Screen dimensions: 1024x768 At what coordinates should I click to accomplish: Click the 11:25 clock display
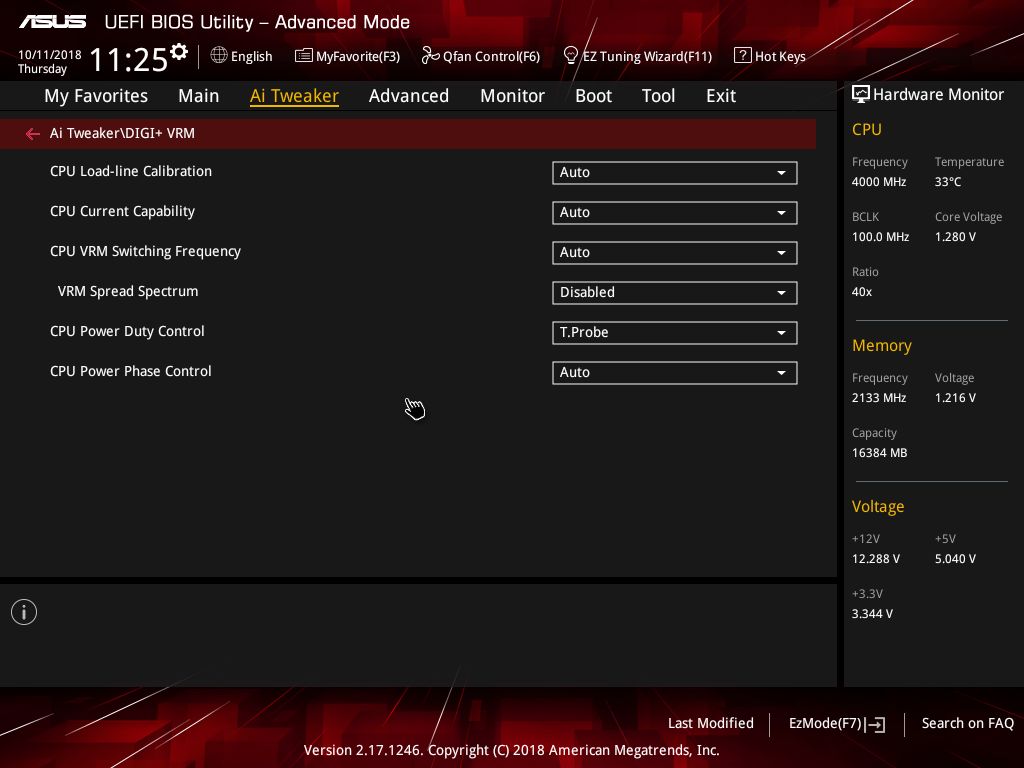(x=128, y=59)
